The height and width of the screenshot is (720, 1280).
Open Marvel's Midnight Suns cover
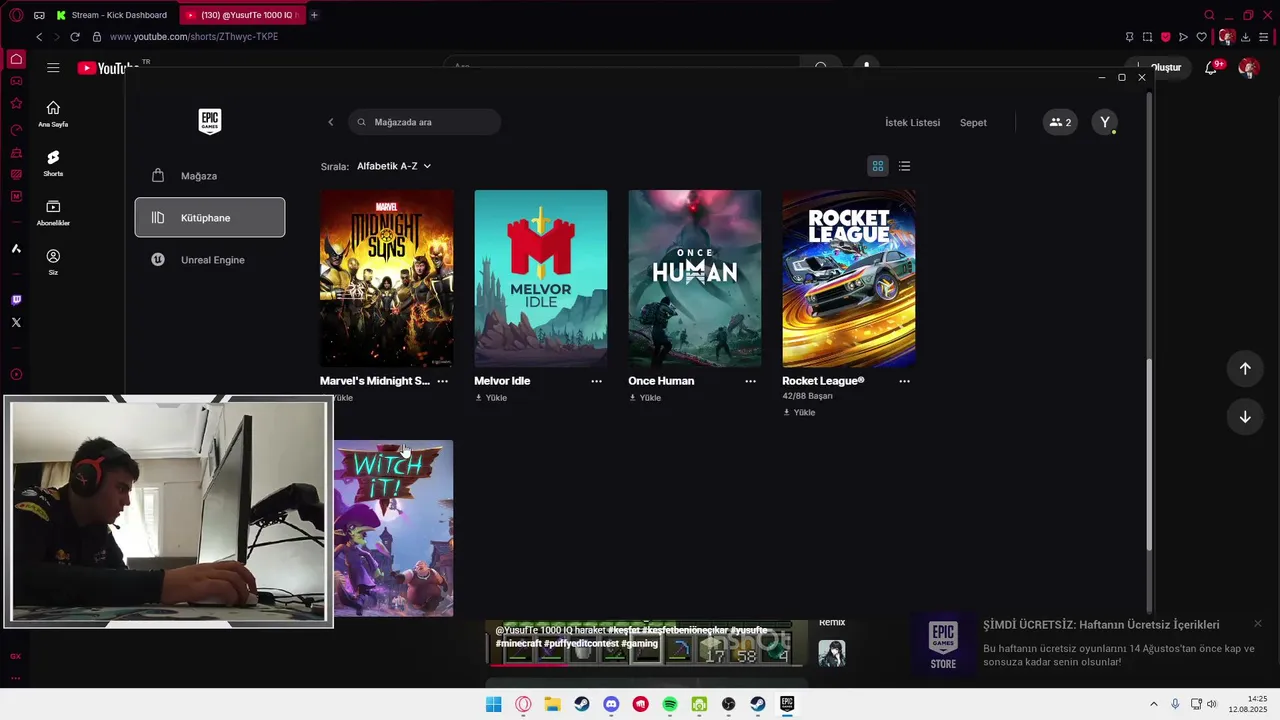[387, 279]
